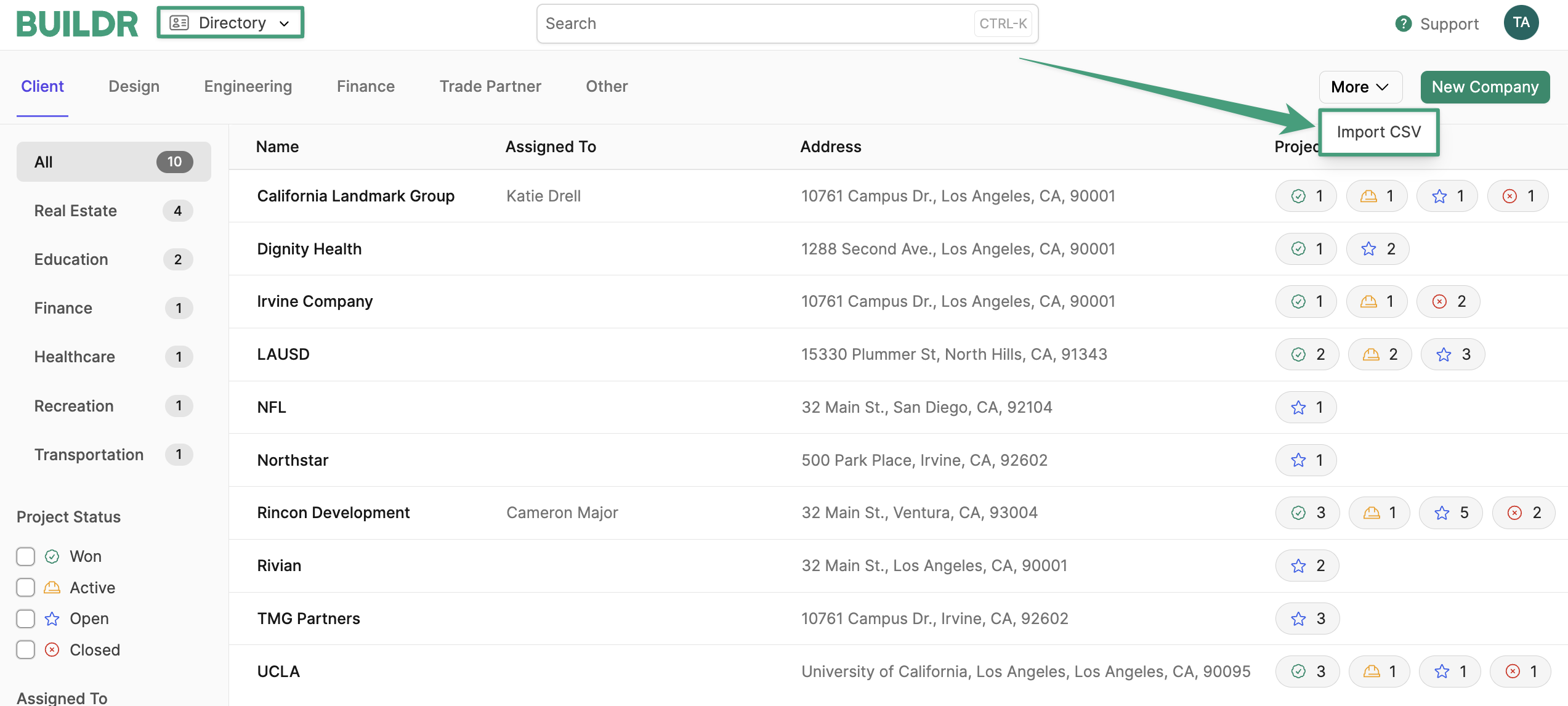Click Northstar open projects star badge

[1306, 460]
